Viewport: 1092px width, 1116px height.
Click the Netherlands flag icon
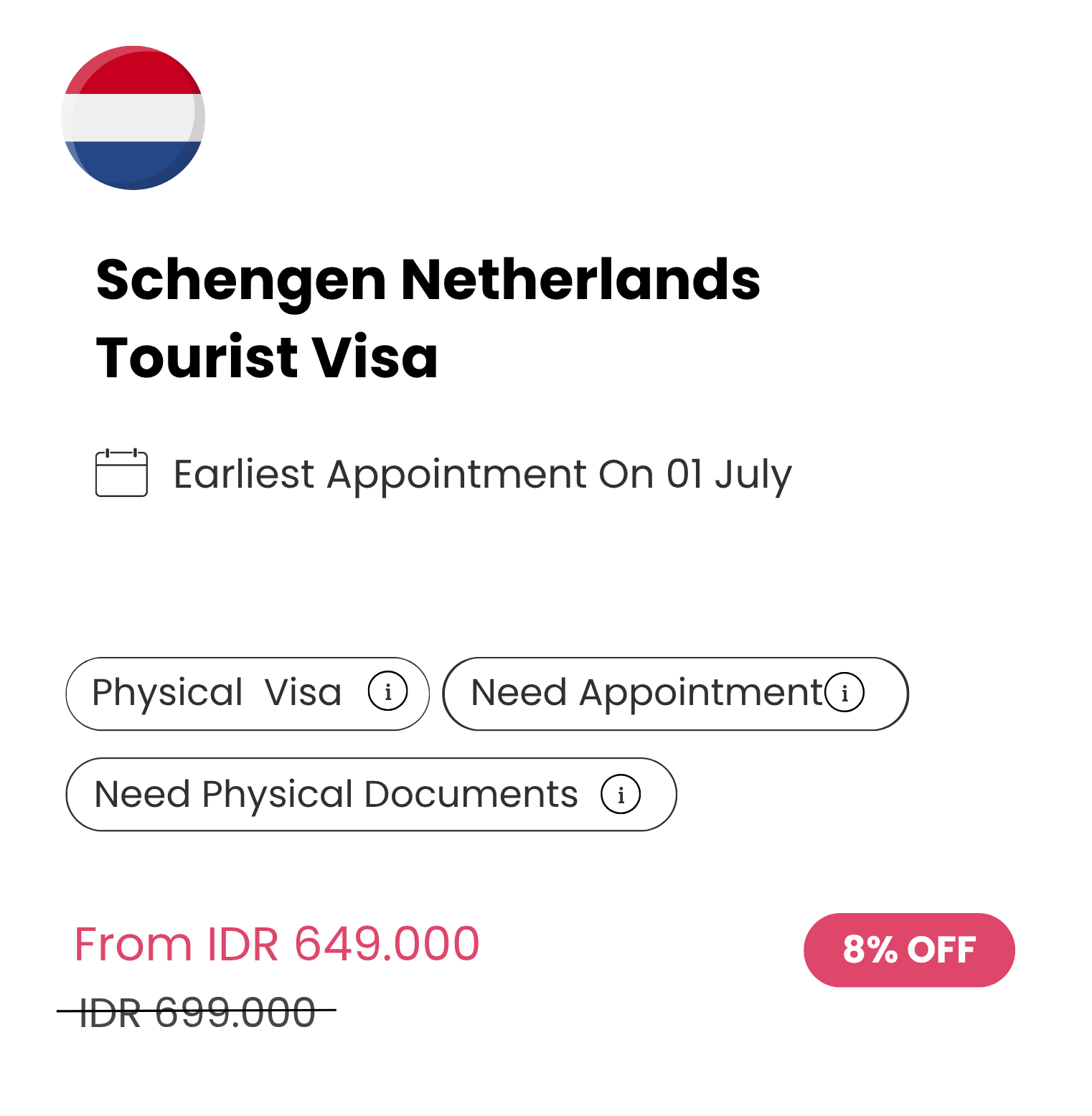click(133, 118)
